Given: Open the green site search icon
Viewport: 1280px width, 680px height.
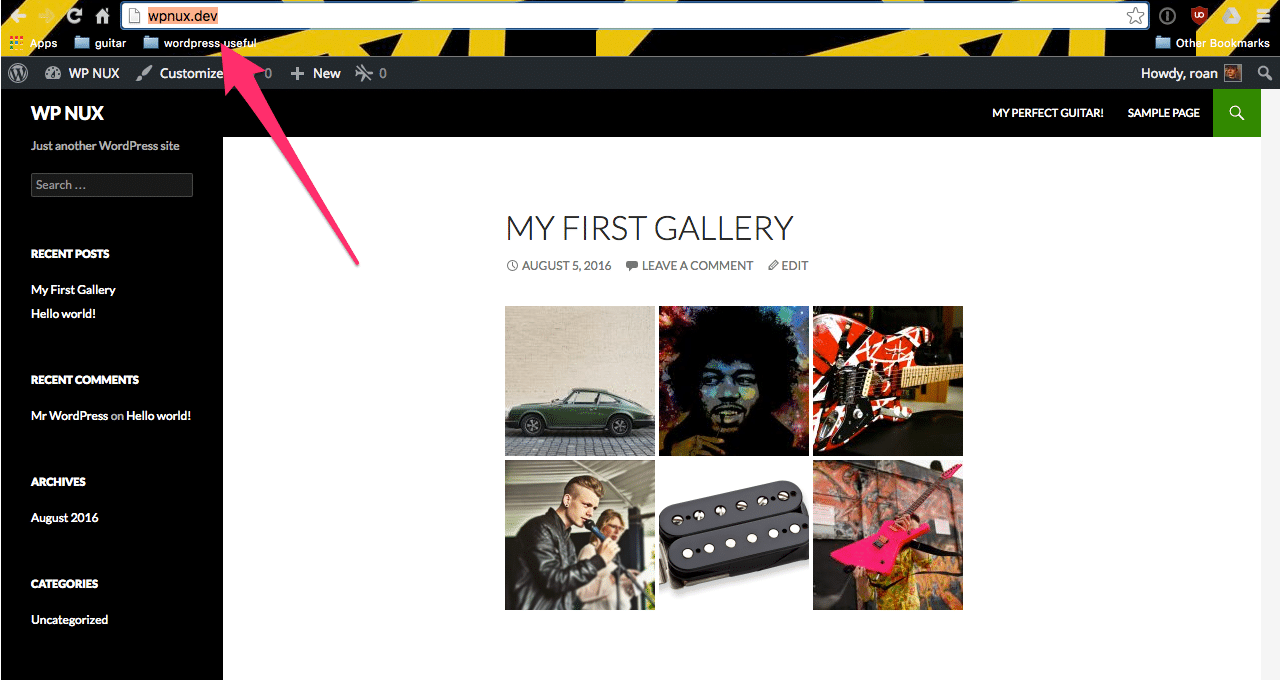Looking at the screenshot, I should 1237,113.
